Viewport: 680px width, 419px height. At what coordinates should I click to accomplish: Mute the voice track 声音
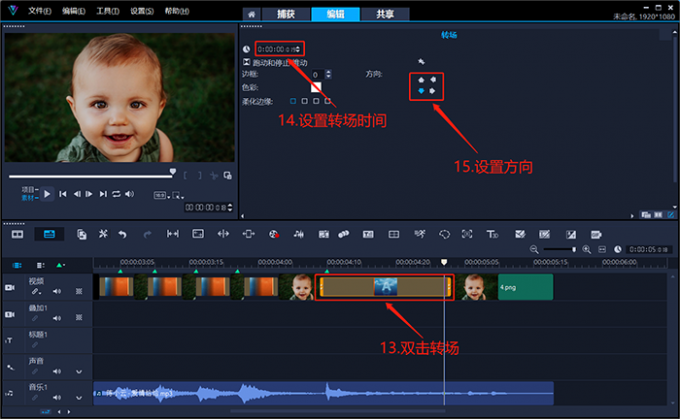point(57,371)
